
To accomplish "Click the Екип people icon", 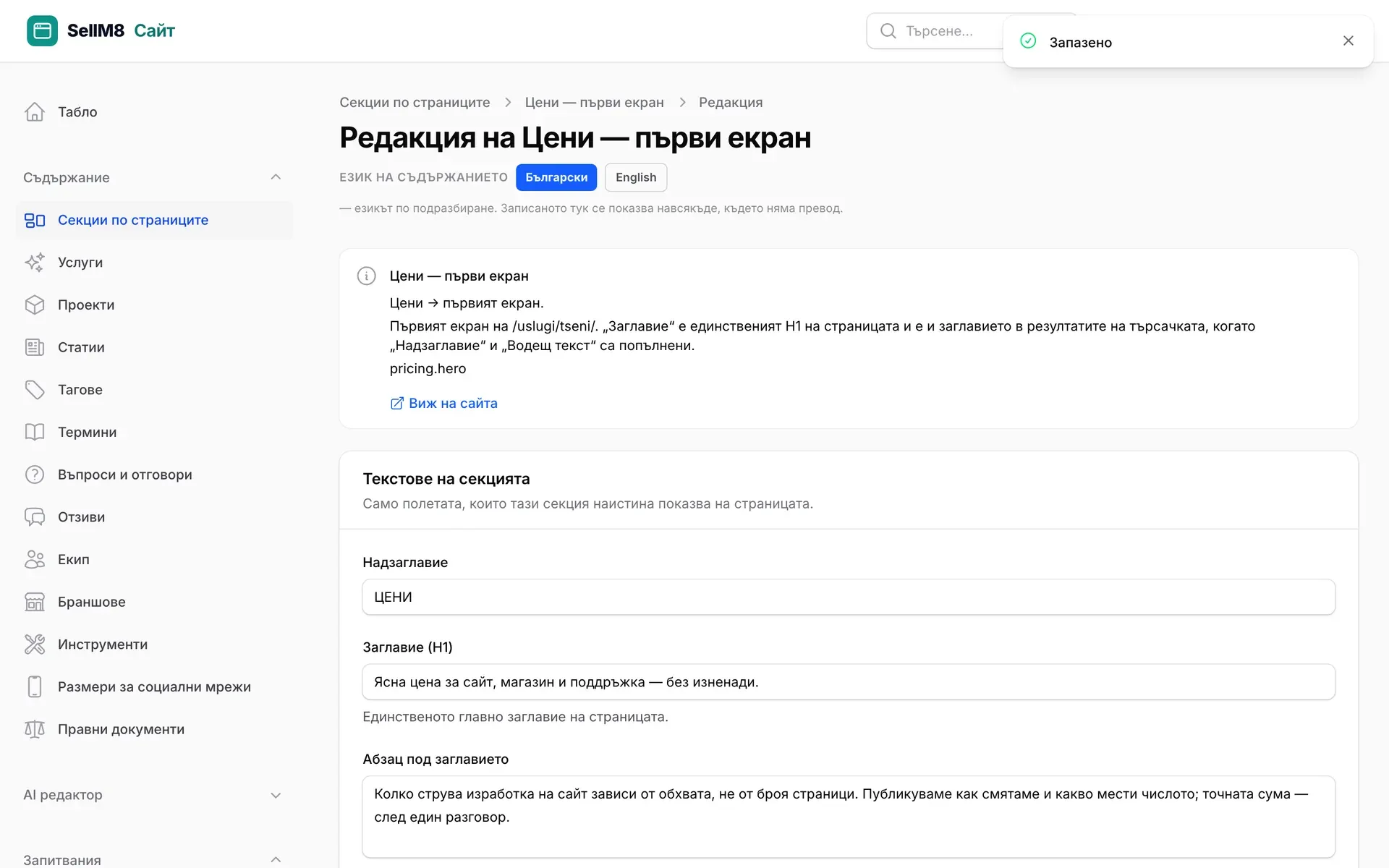I will tap(35, 560).
